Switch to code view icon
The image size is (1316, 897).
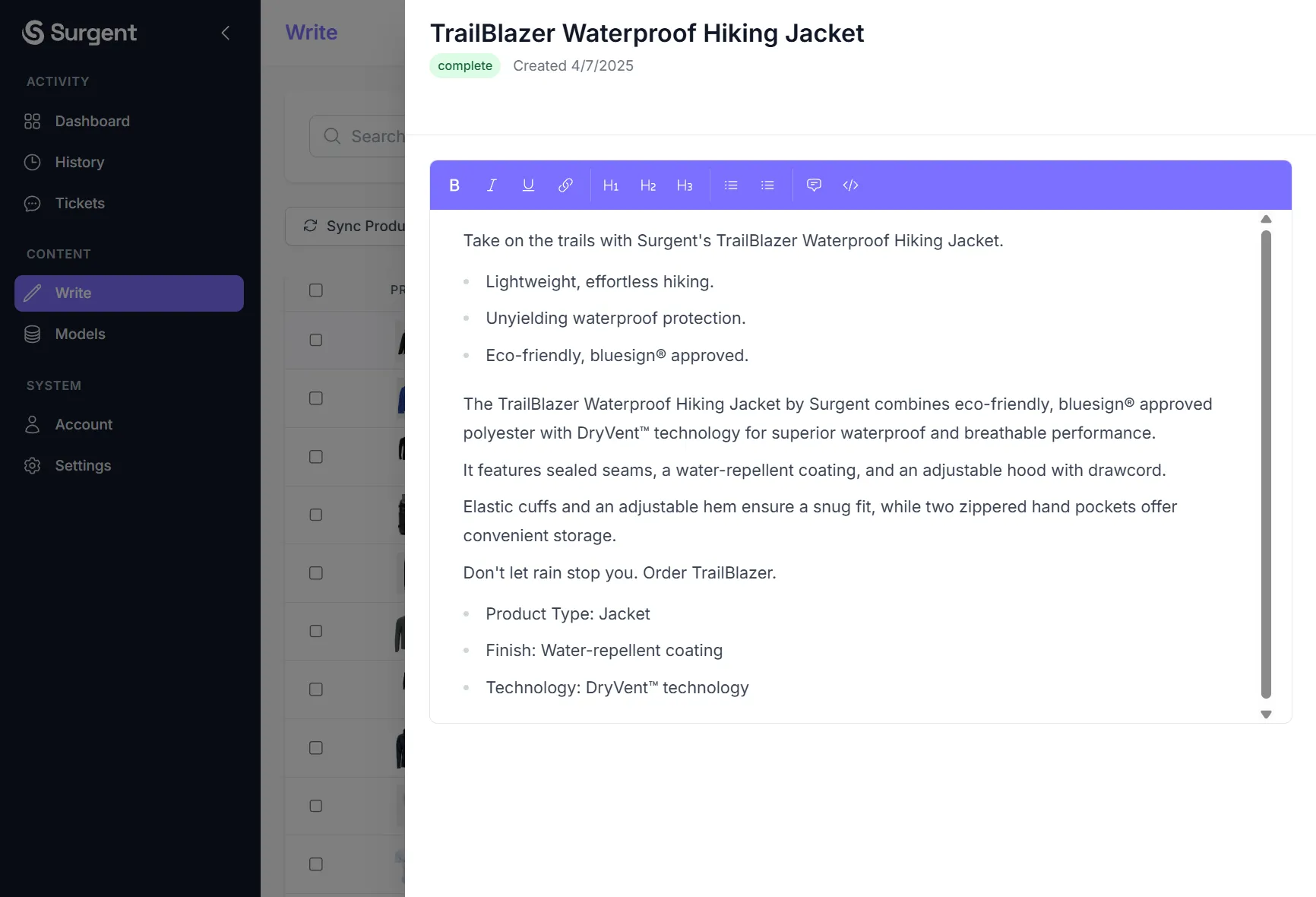click(x=850, y=185)
